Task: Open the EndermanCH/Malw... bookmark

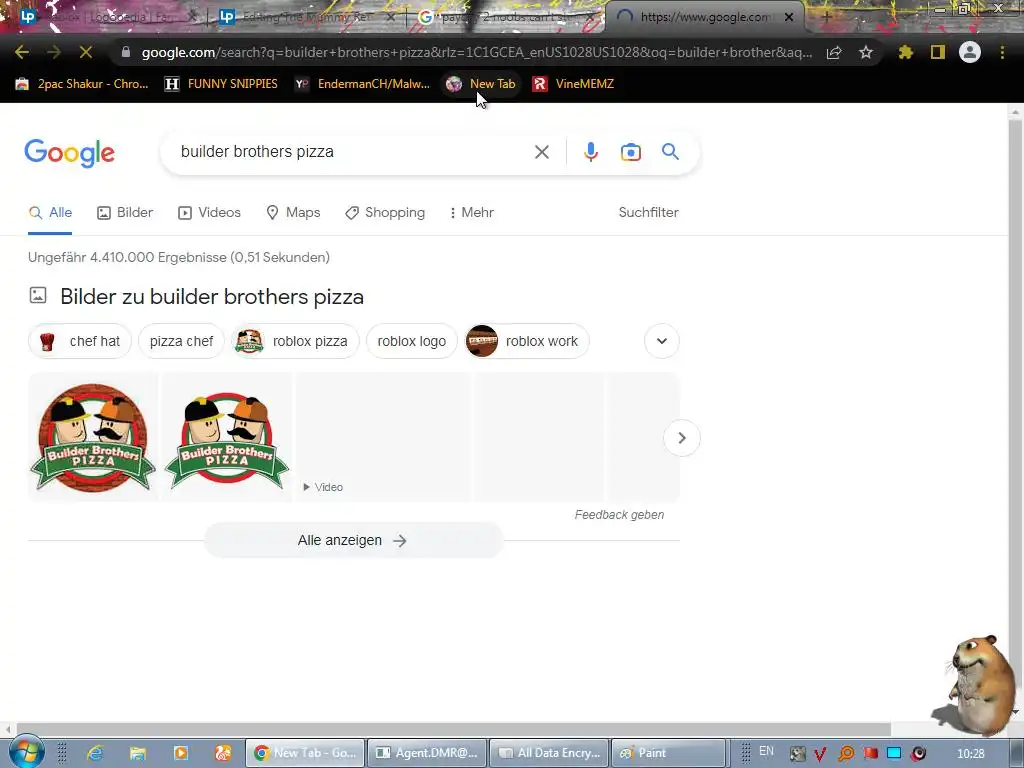Action: [362, 84]
